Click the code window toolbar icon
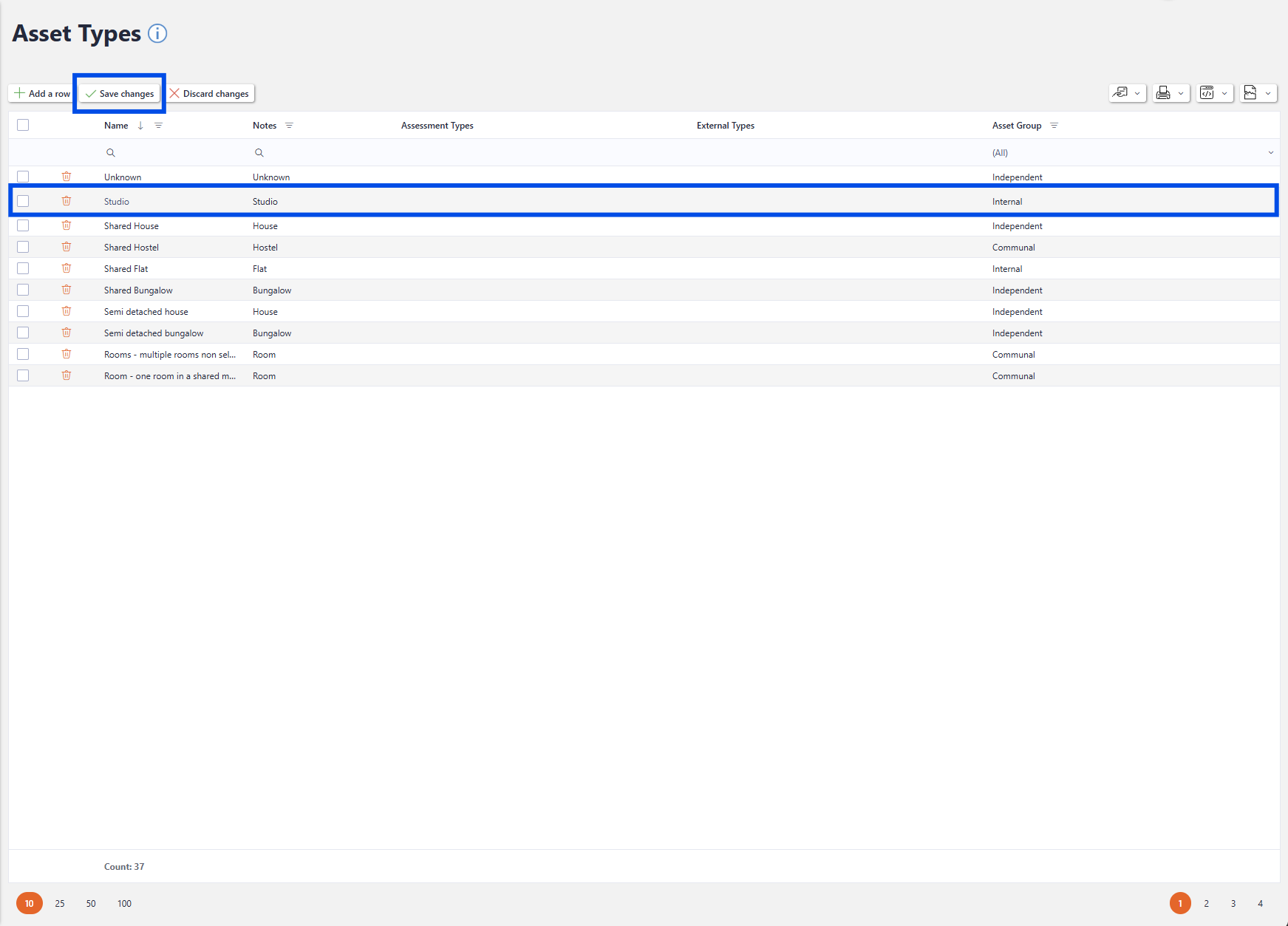Screen dimensions: 1288x926 click(1207, 93)
